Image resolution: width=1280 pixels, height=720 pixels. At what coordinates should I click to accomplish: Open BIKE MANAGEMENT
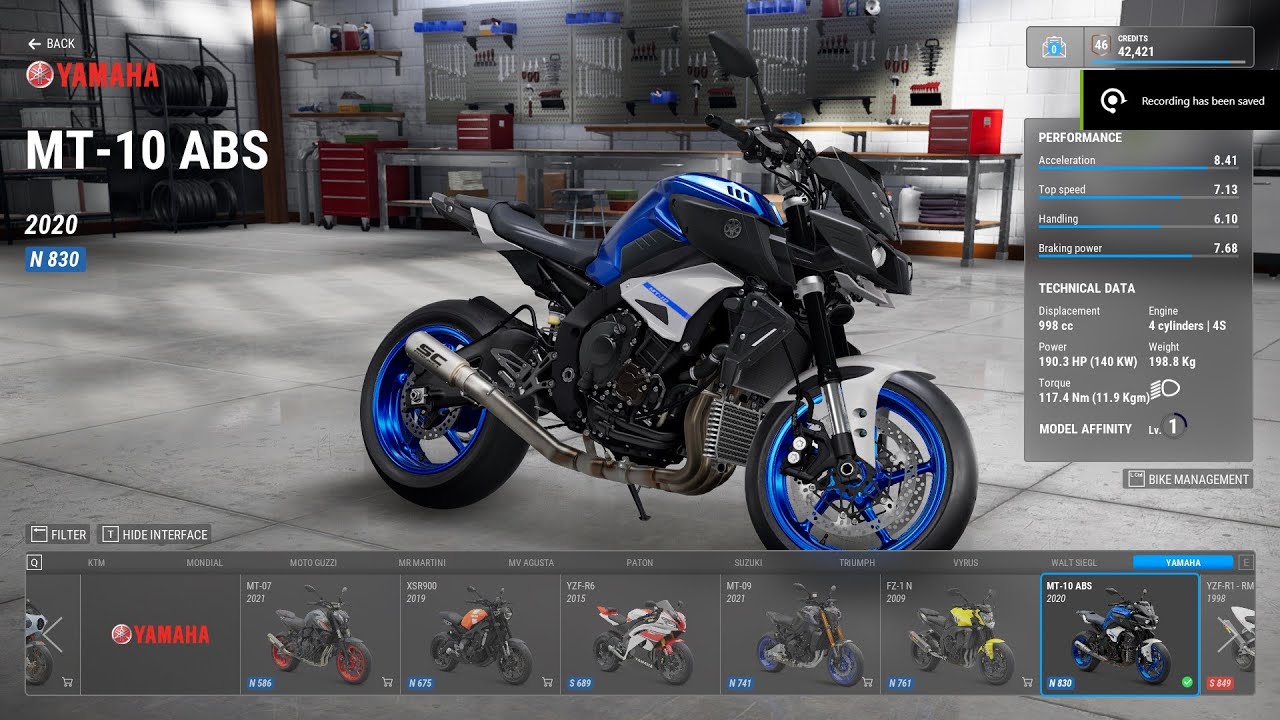coord(1187,479)
